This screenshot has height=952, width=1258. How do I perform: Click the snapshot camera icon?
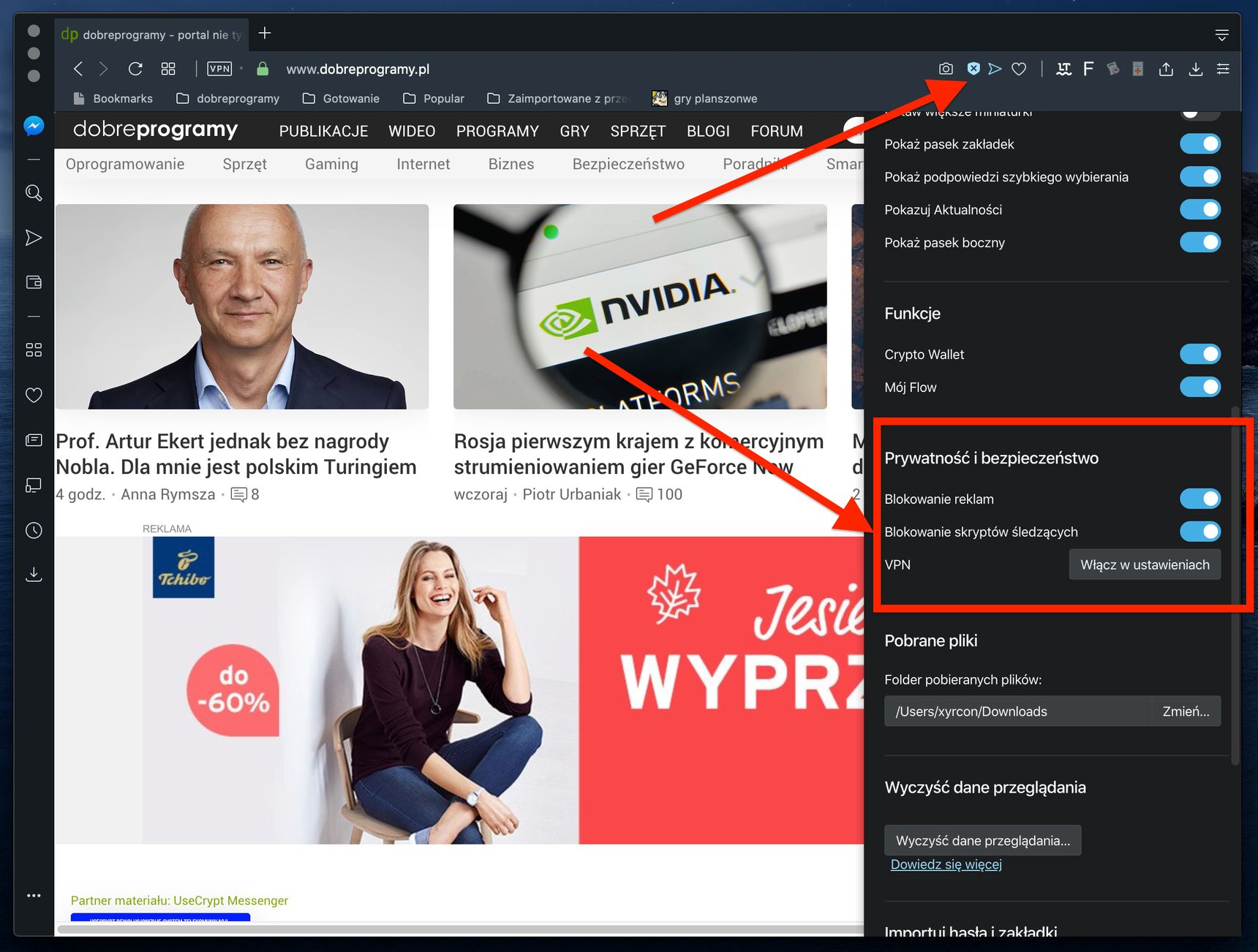pyautogui.click(x=946, y=69)
